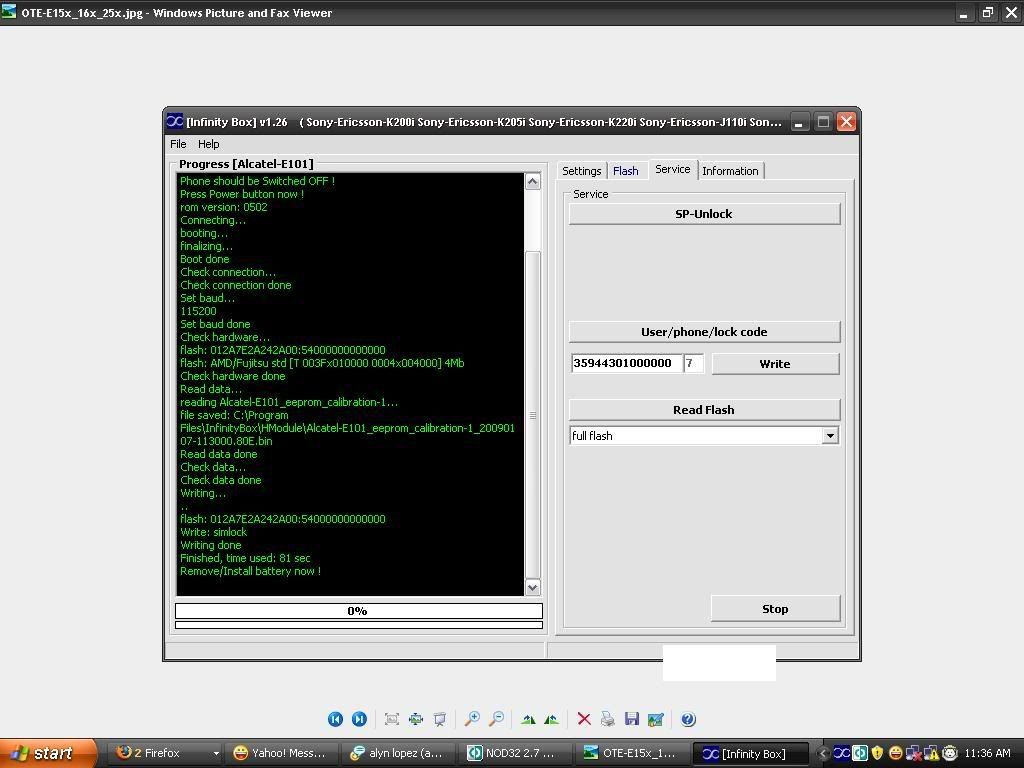
Task: Click the IMEI number input field
Action: click(626, 364)
